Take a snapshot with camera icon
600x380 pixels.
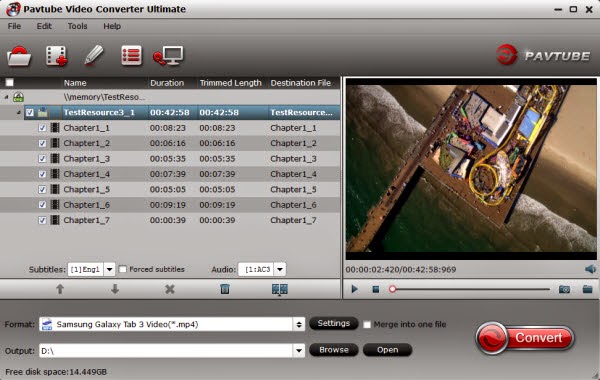point(564,289)
